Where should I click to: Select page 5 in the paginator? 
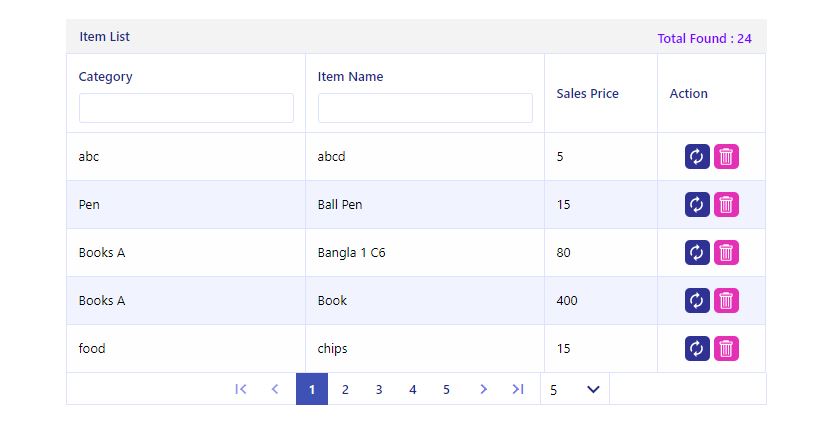446,389
